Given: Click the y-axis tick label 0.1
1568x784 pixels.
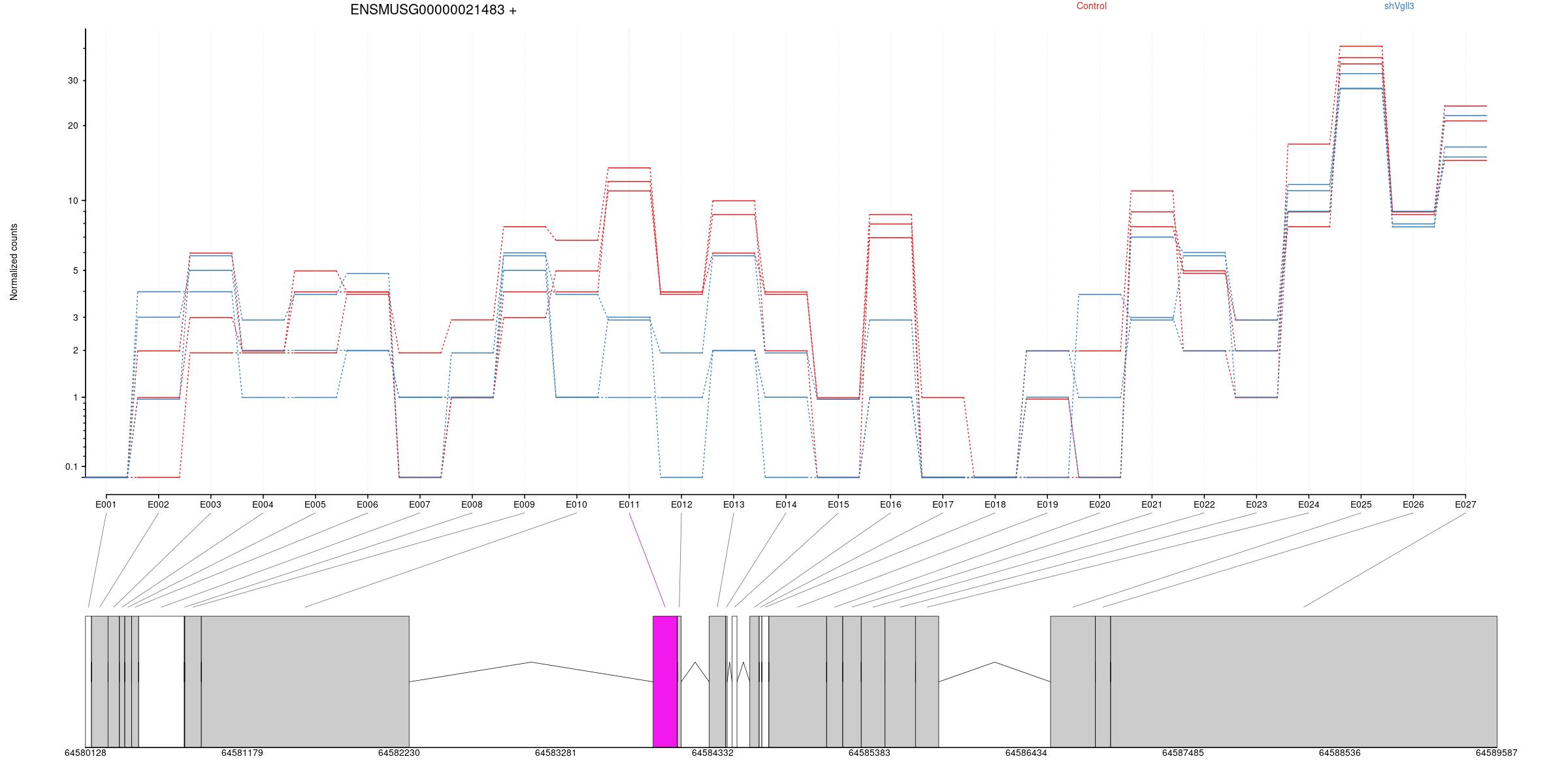Looking at the screenshot, I should [71, 466].
